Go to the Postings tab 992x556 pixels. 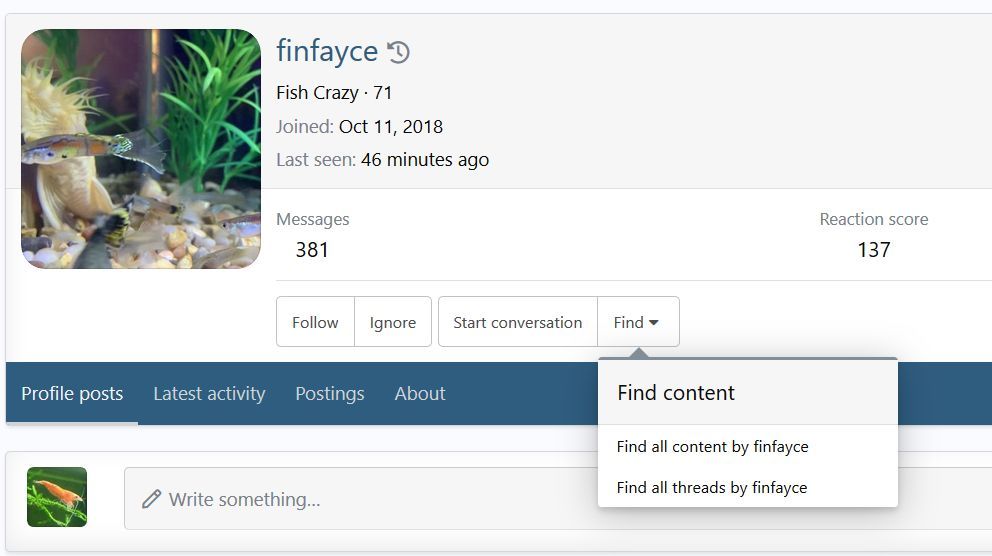tap(330, 393)
